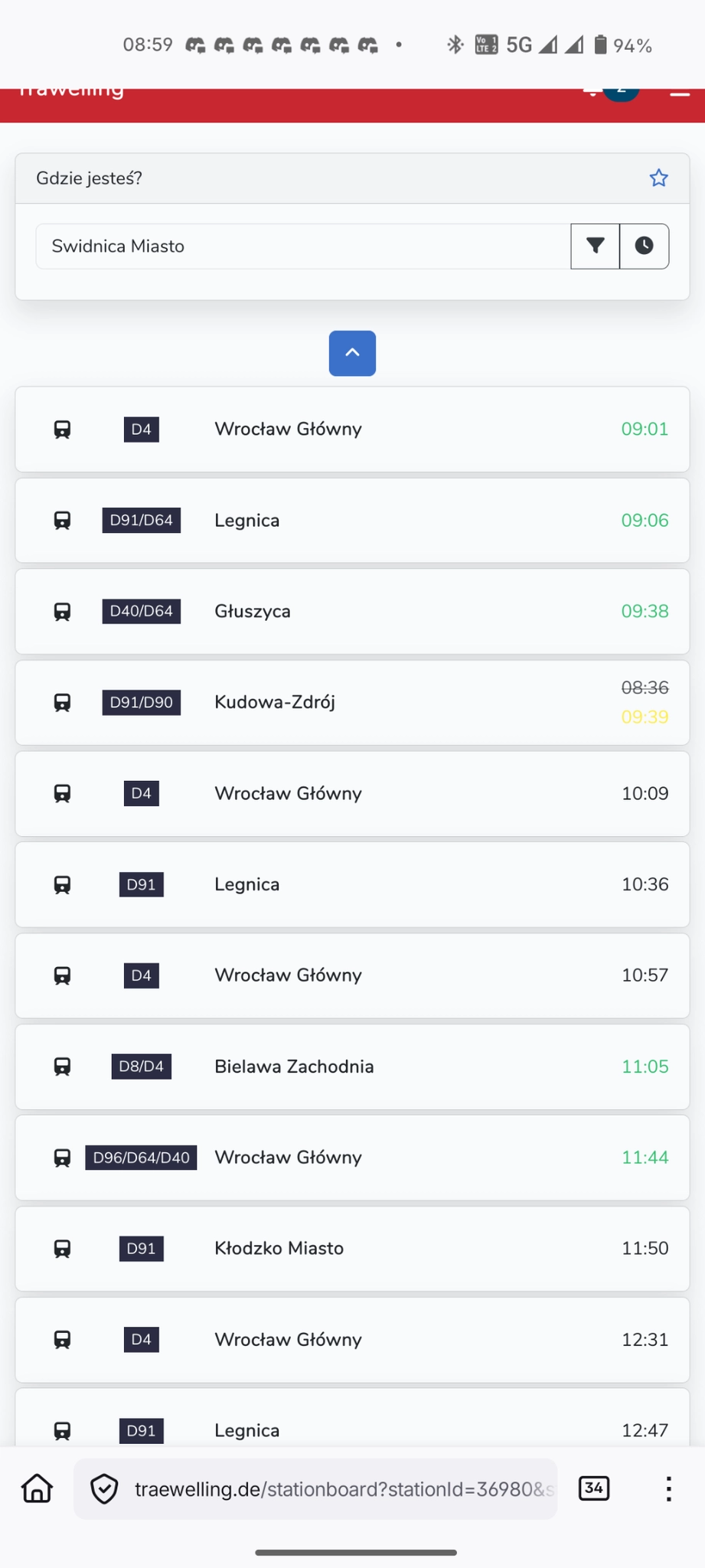Image resolution: width=705 pixels, height=1568 pixels.
Task: Click the blue chevron-up earlier departures button
Action: pos(352,353)
